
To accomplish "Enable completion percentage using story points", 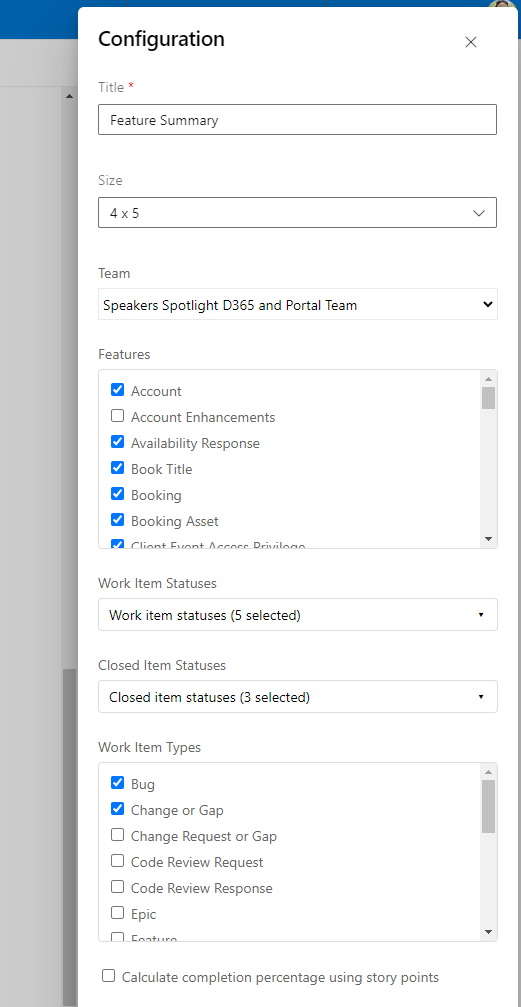I will pos(109,976).
